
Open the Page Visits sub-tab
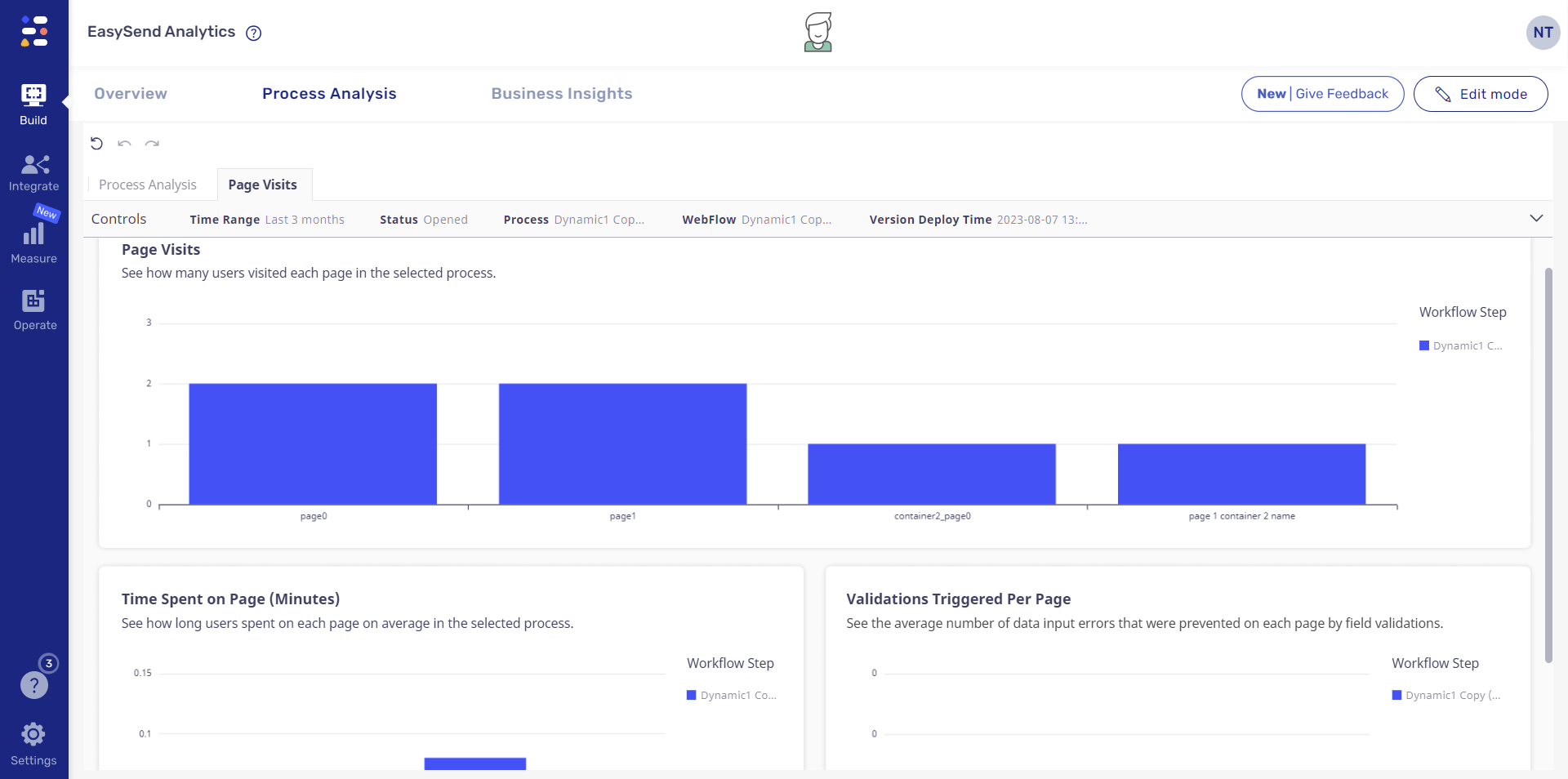tap(262, 185)
